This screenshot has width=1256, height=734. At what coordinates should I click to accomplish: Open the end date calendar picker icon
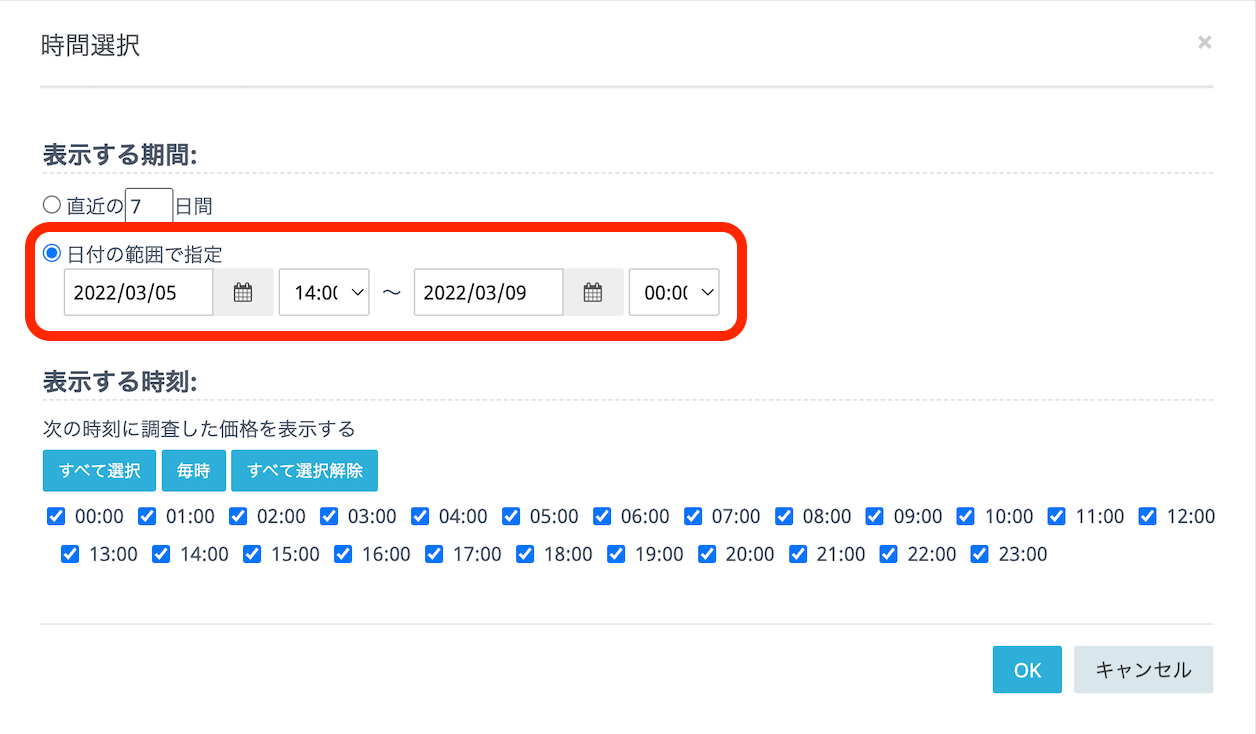(x=593, y=293)
